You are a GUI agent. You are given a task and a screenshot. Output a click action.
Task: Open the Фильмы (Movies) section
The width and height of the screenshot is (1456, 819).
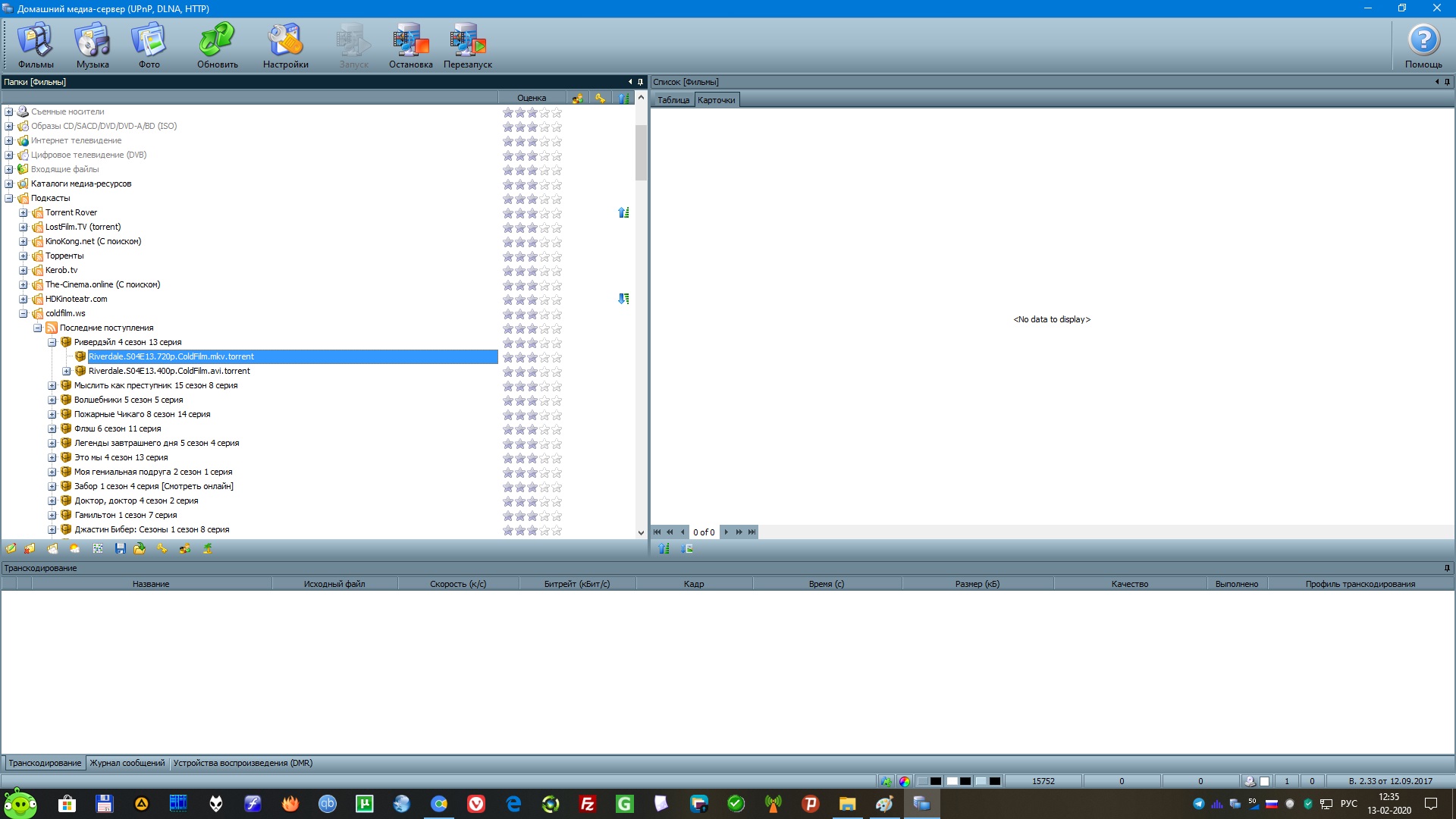coord(36,45)
